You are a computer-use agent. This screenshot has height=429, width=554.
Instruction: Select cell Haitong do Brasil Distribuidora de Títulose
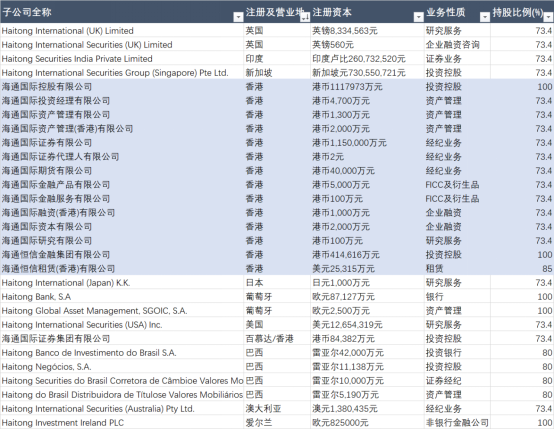[x=122, y=395]
